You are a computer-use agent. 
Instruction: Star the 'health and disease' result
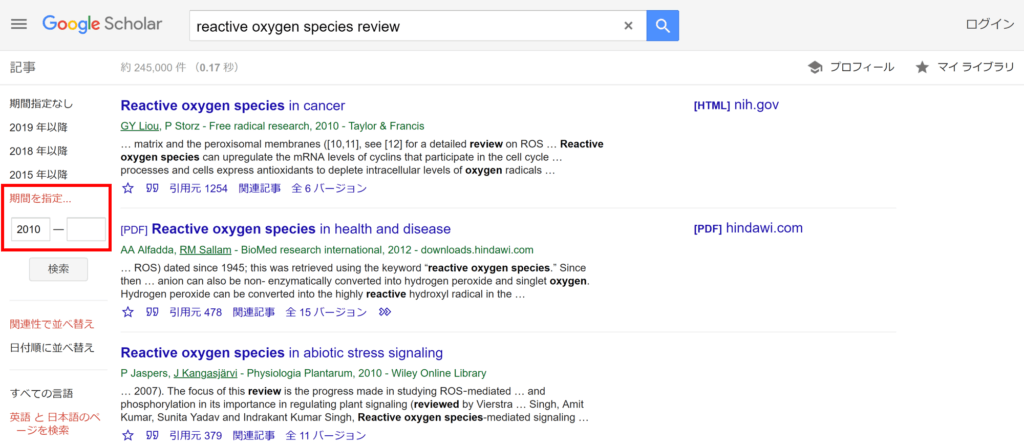(128, 312)
